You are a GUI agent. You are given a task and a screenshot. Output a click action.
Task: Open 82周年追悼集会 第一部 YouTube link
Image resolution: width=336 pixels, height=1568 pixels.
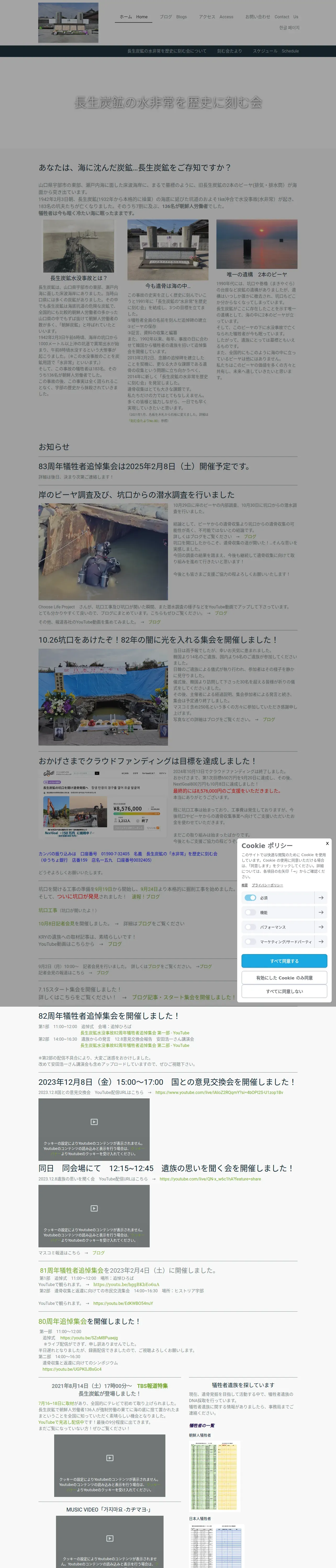click(x=135, y=1033)
